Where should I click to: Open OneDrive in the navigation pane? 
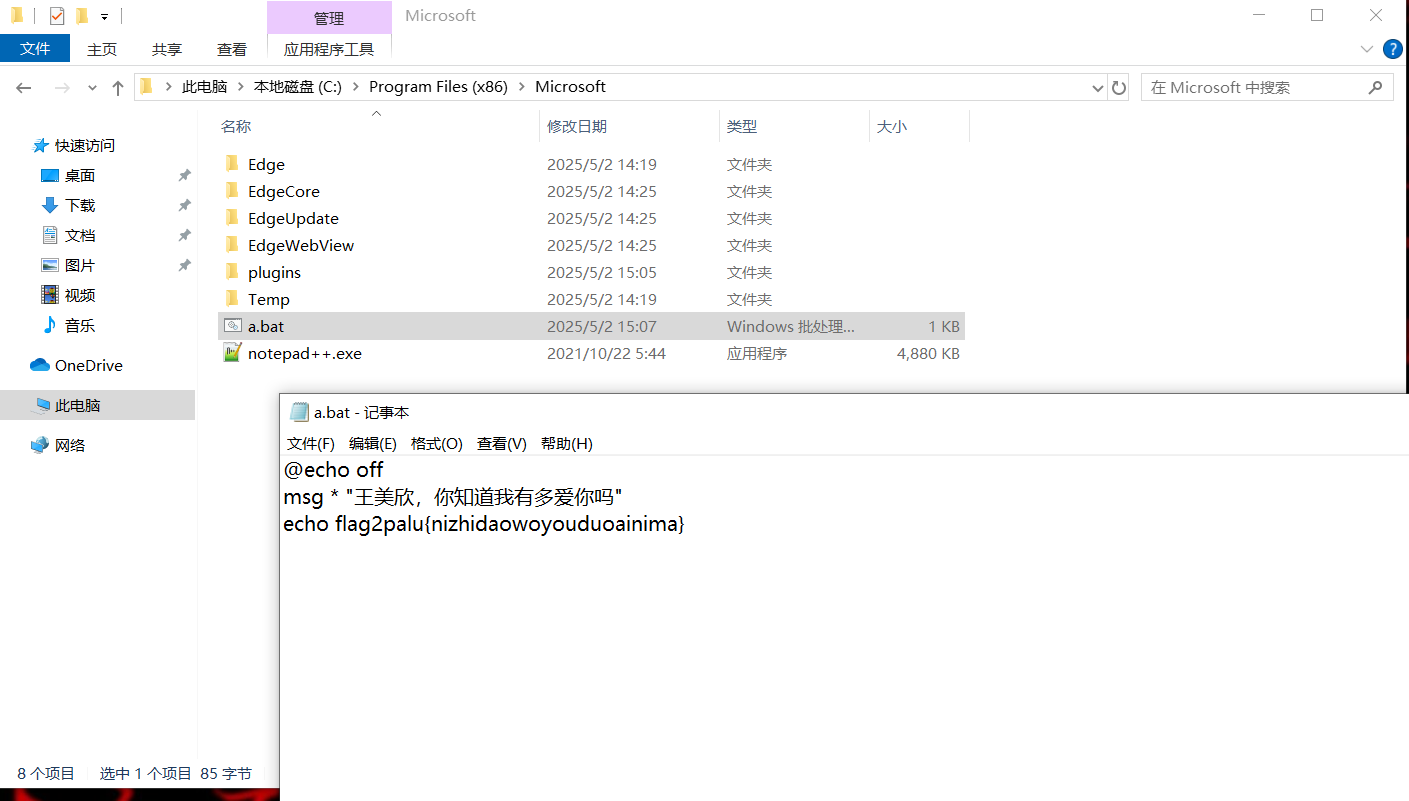click(x=88, y=366)
